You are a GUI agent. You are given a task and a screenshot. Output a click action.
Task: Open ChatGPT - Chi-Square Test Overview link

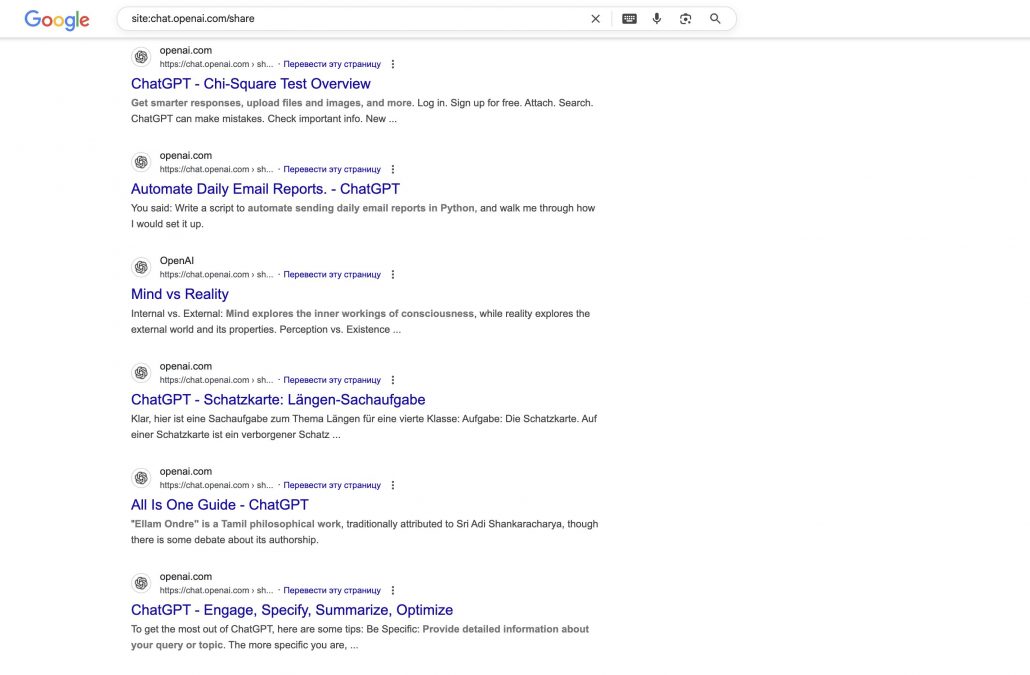tap(250, 84)
